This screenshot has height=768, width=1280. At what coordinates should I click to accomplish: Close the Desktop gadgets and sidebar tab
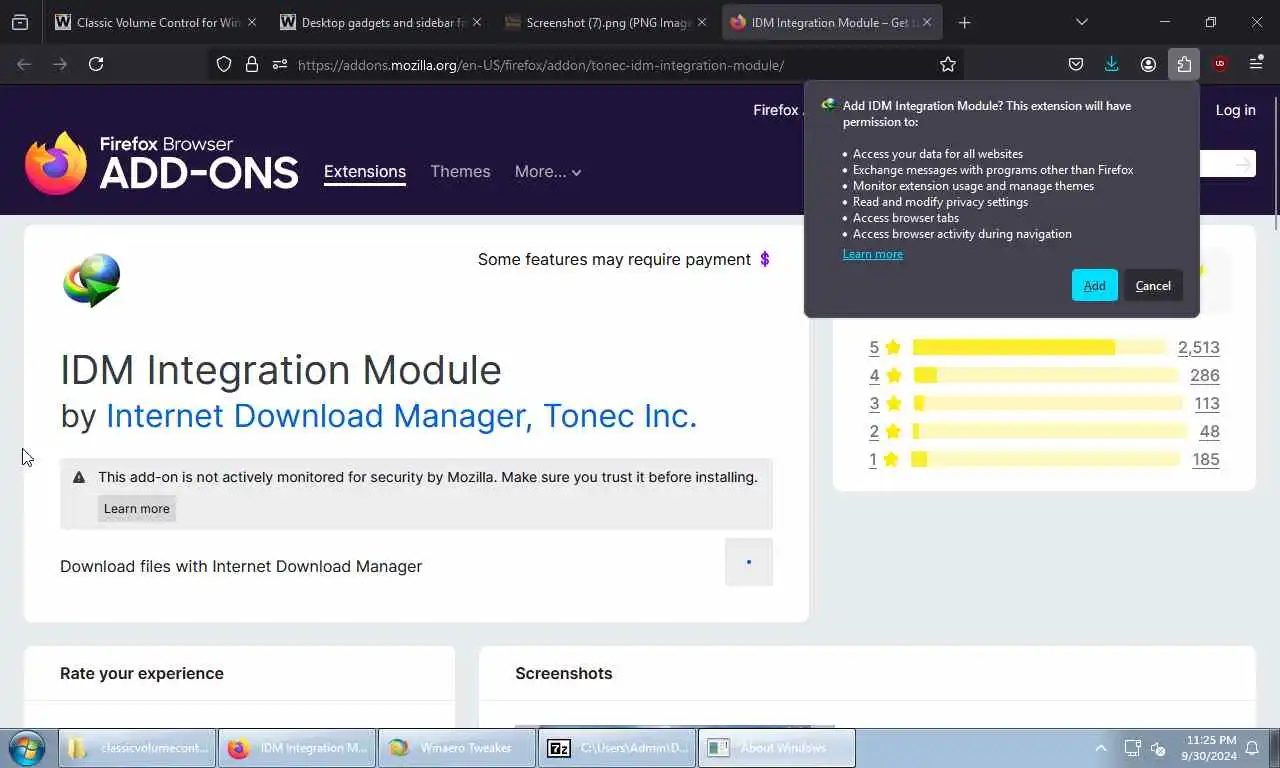pos(476,22)
